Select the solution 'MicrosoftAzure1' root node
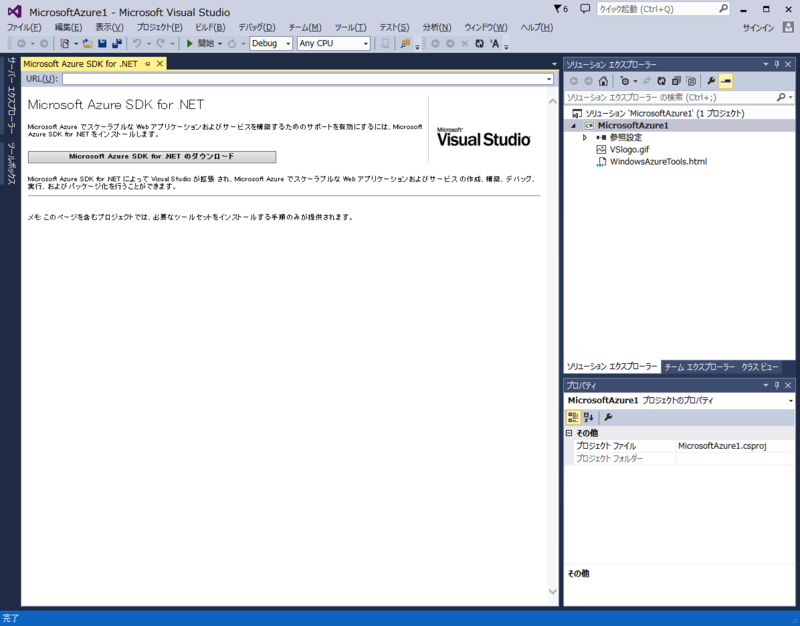Image resolution: width=800 pixels, height=626 pixels. click(x=664, y=113)
